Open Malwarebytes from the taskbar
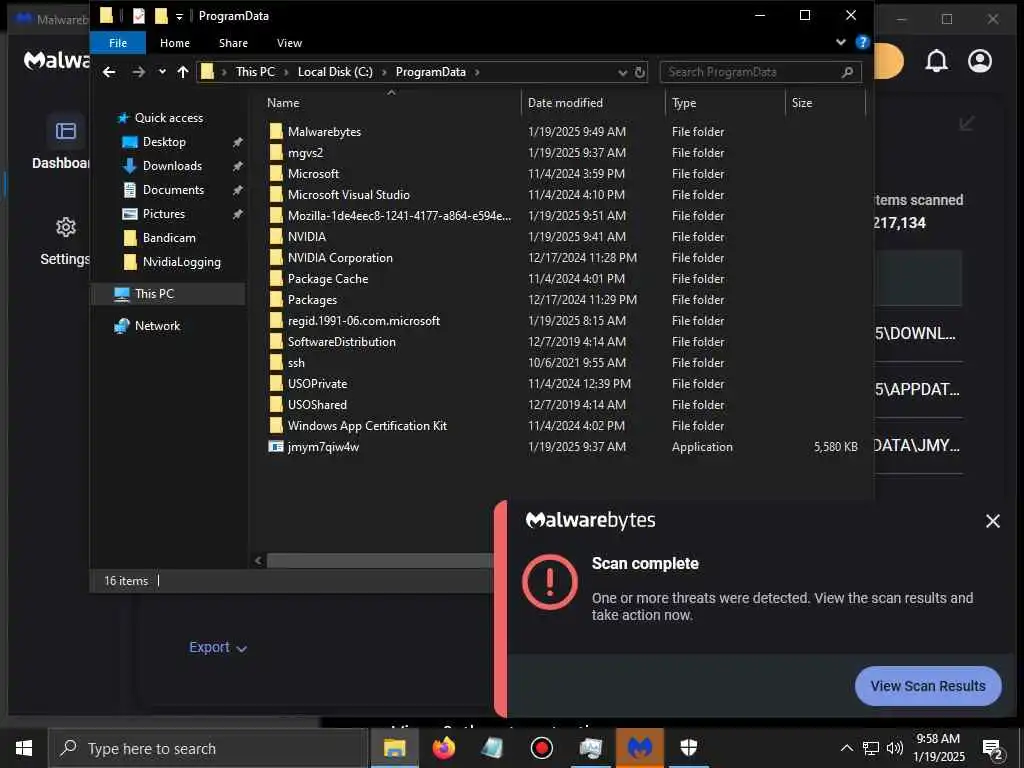This screenshot has width=1024, height=768. tap(640, 748)
